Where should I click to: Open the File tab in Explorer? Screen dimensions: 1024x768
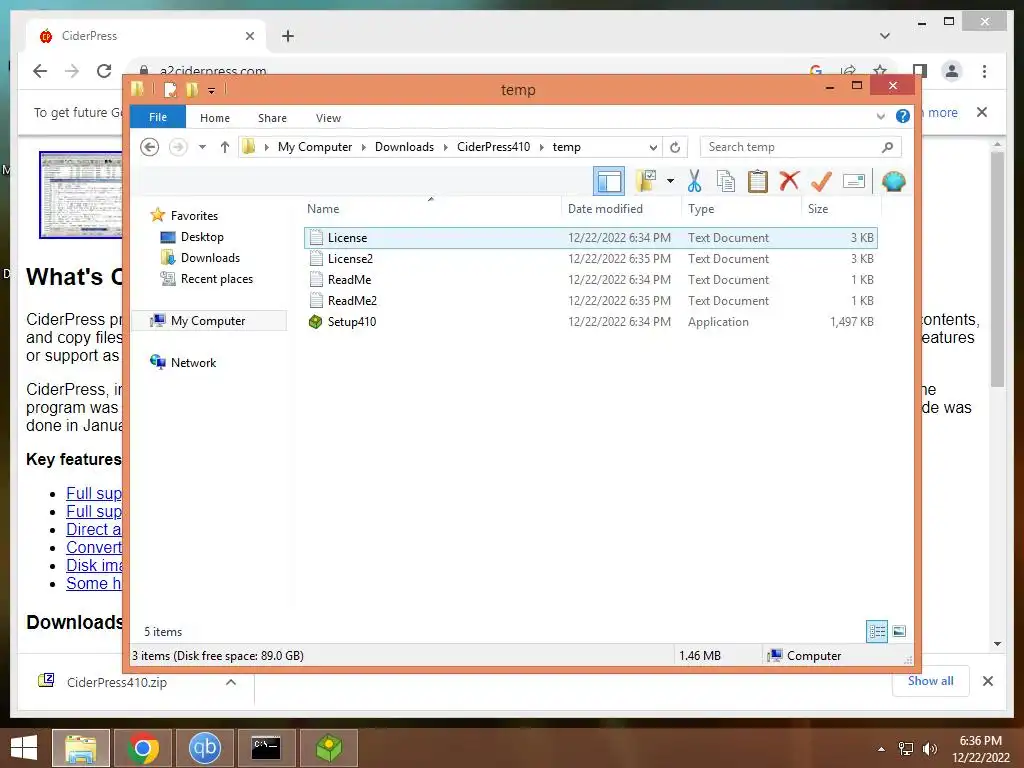click(158, 117)
